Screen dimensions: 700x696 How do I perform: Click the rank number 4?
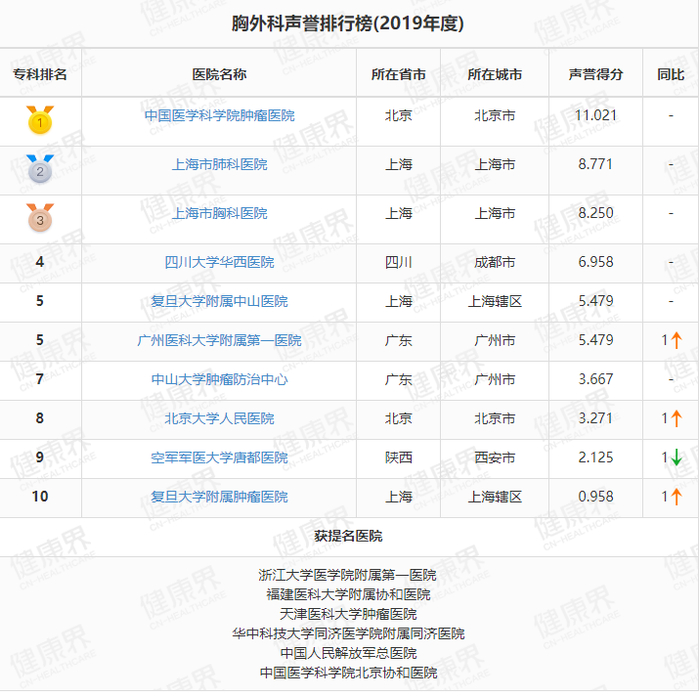click(40, 262)
